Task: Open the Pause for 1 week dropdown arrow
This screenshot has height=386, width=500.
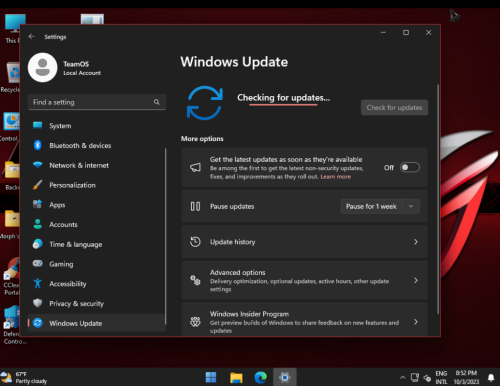Action: pos(411,206)
